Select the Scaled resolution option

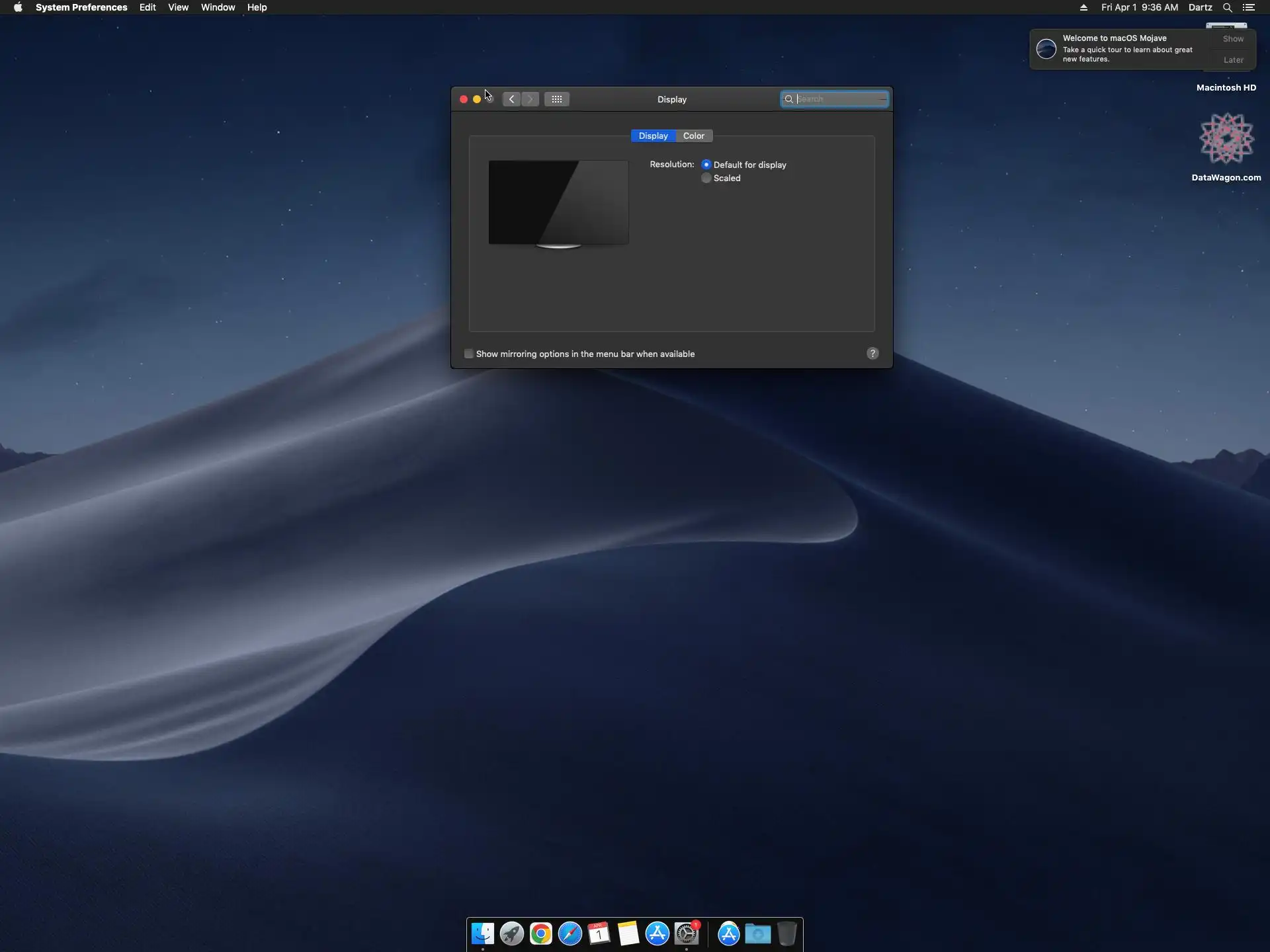coord(706,178)
